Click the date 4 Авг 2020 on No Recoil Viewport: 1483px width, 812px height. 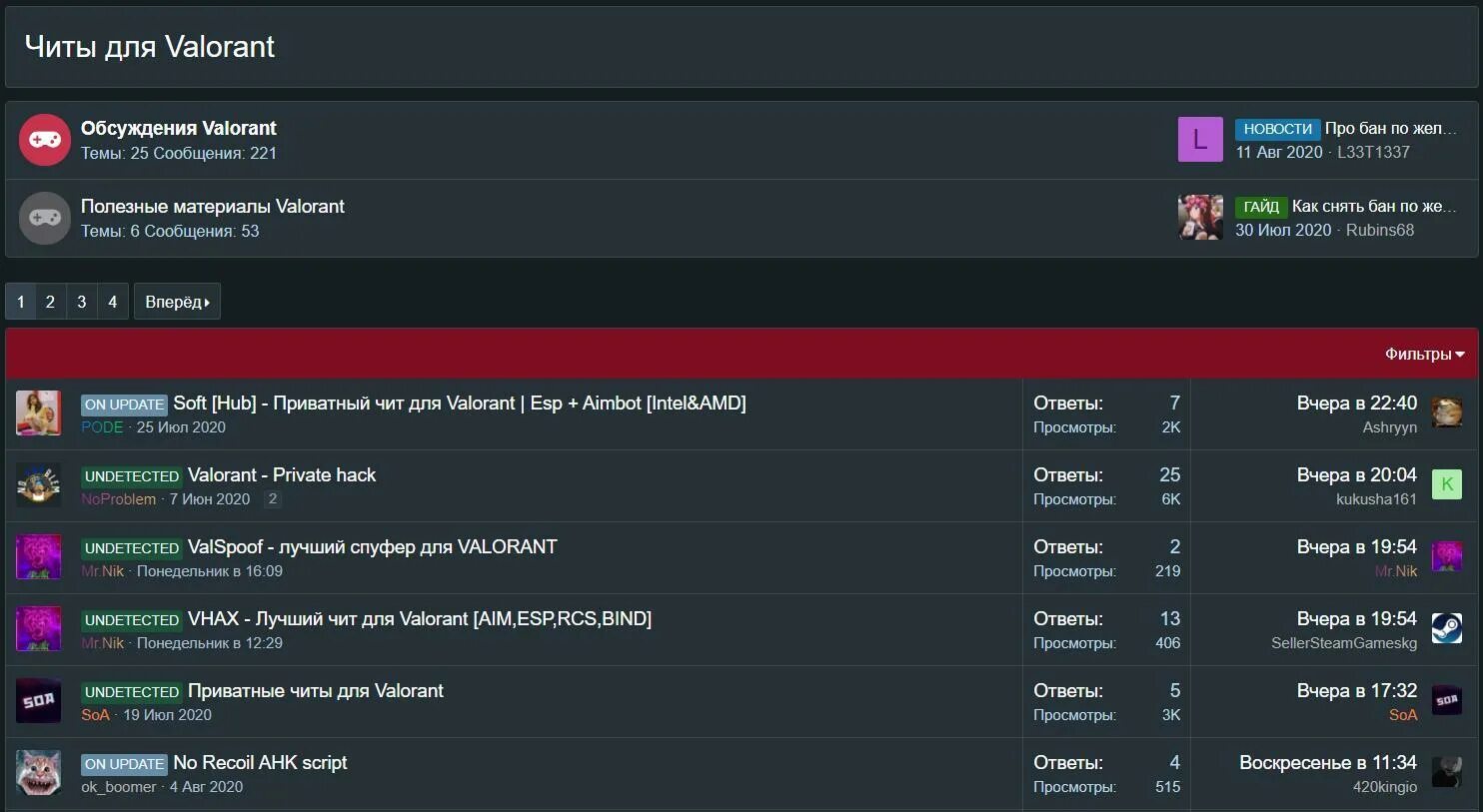click(x=206, y=786)
